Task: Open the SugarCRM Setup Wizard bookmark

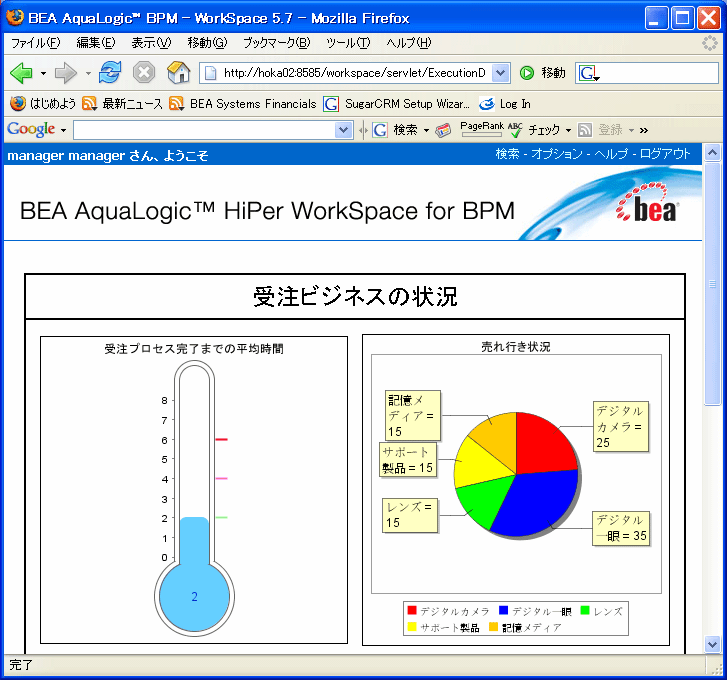Action: 396,104
